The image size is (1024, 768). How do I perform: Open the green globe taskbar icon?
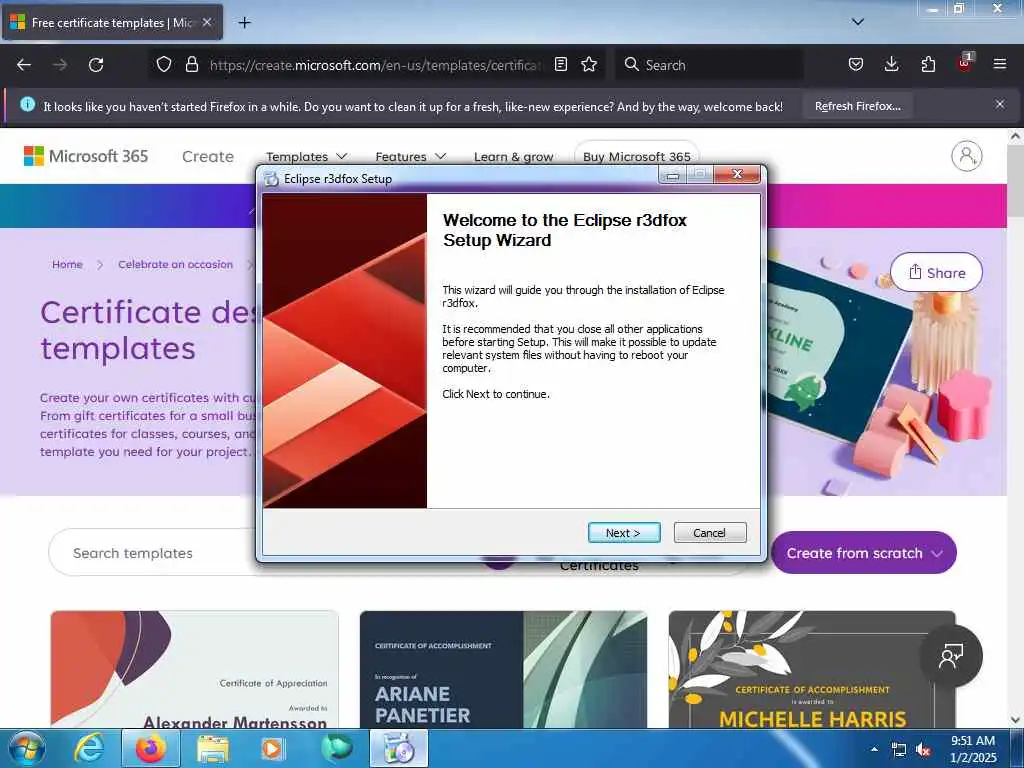pyautogui.click(x=336, y=748)
